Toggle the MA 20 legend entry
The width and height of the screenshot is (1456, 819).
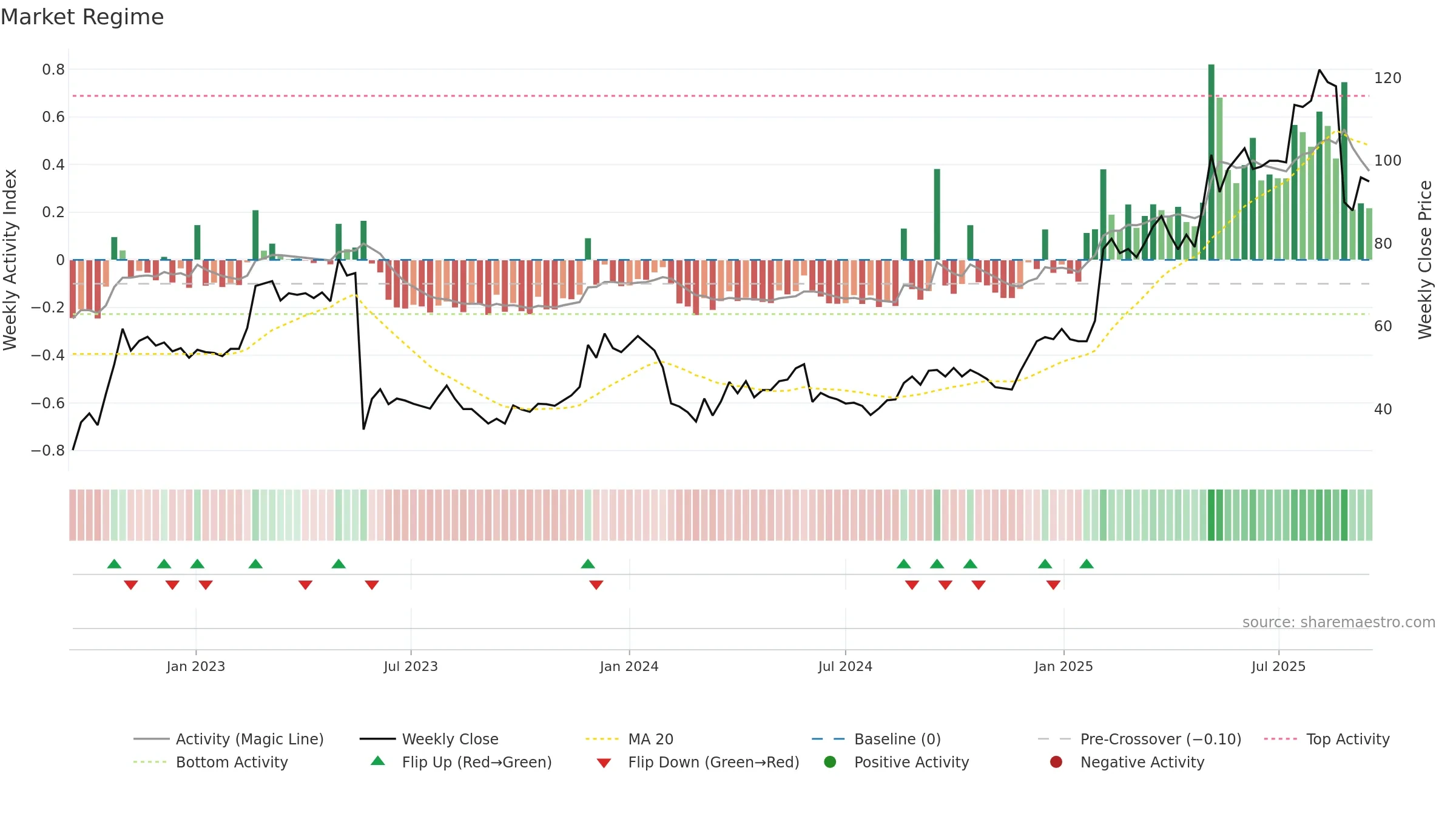tap(630, 739)
